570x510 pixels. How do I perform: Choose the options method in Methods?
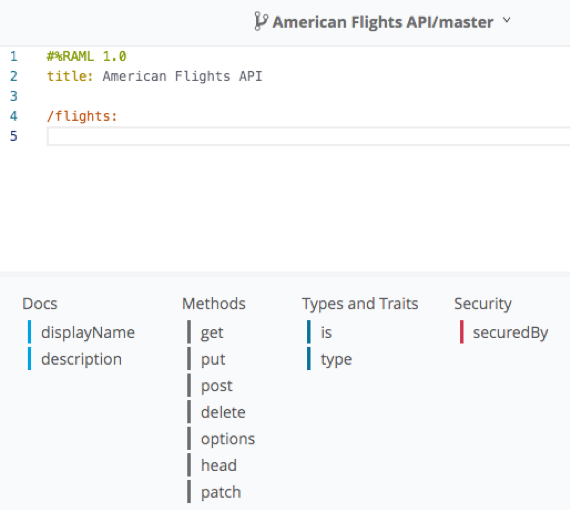(x=228, y=439)
